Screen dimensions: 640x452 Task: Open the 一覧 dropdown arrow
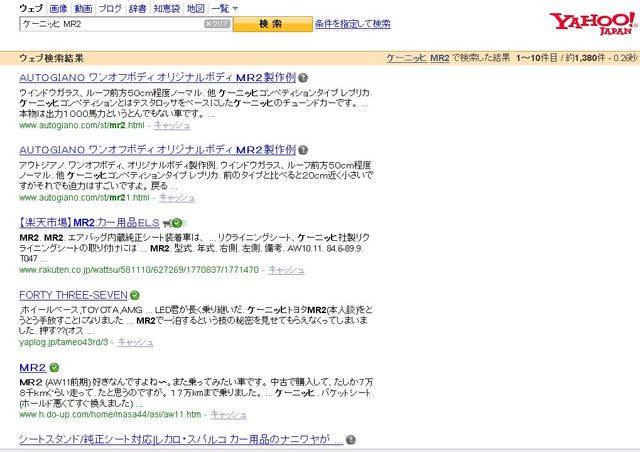[235, 9]
